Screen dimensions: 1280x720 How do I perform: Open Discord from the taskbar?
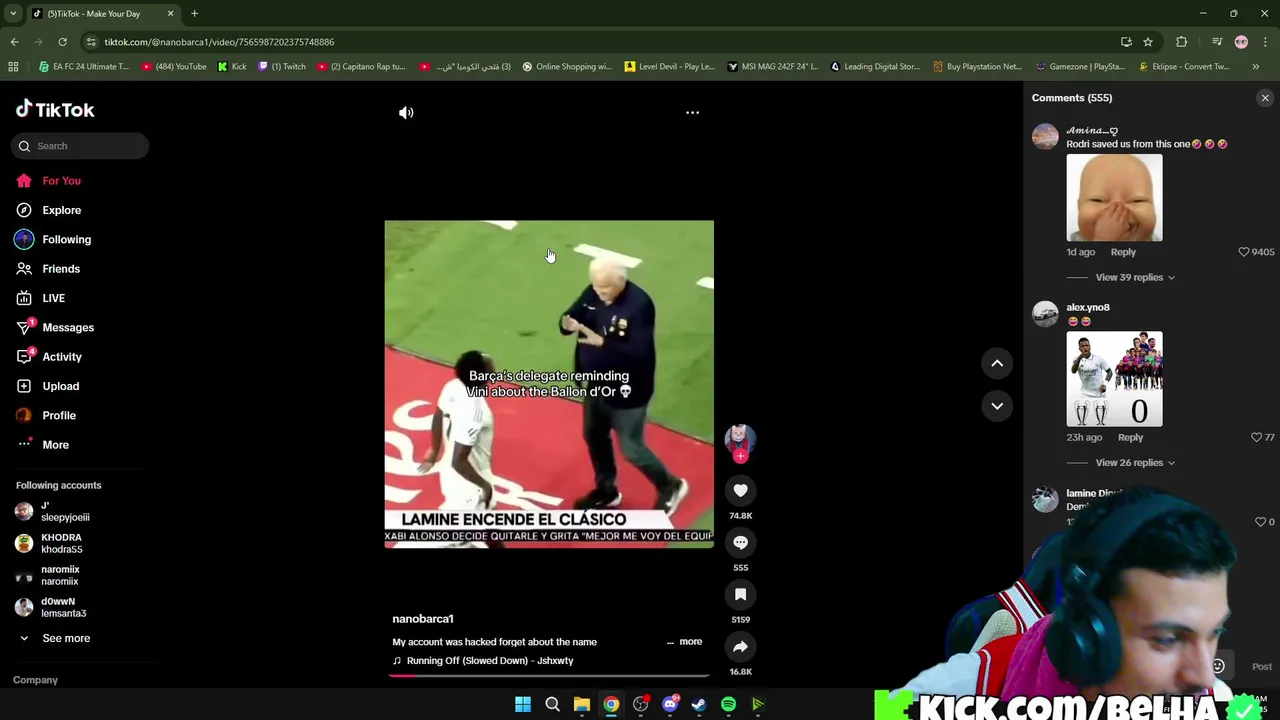[x=670, y=704]
